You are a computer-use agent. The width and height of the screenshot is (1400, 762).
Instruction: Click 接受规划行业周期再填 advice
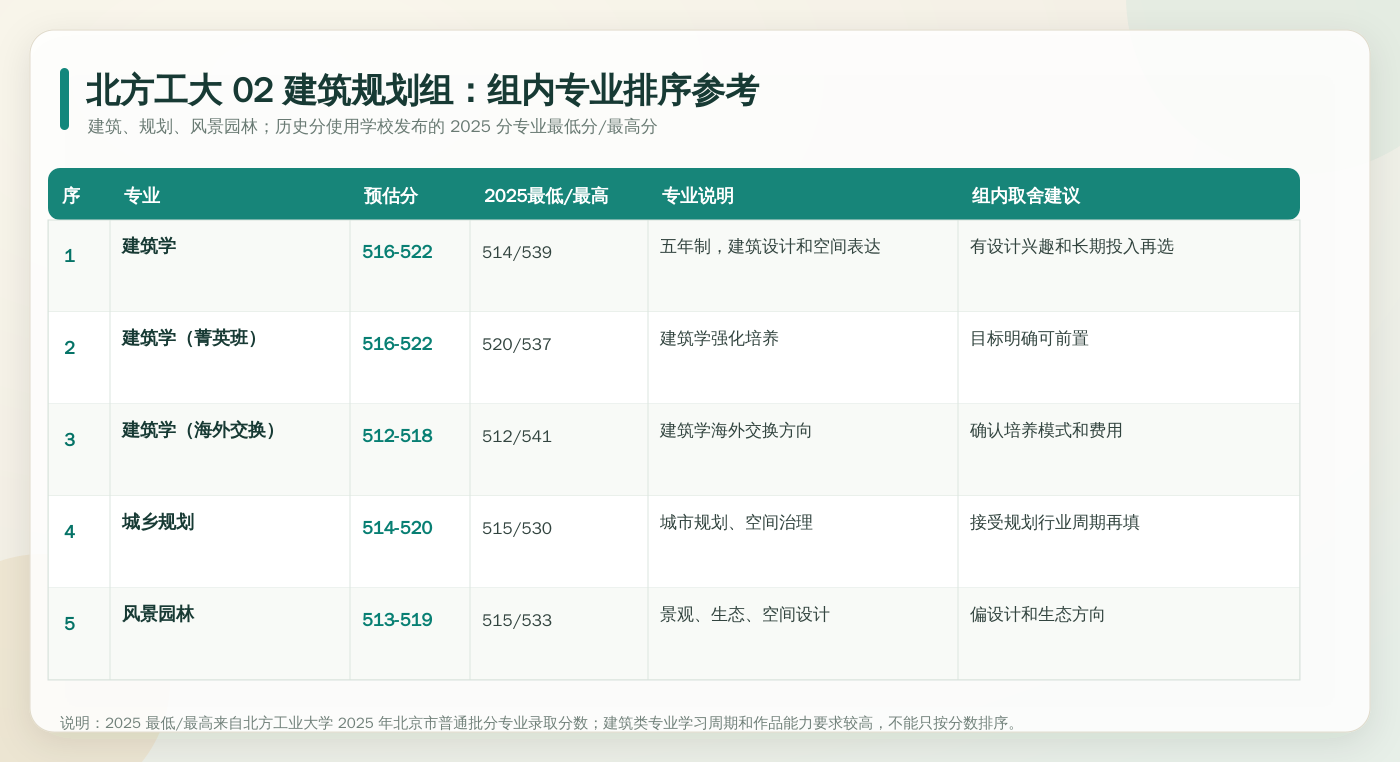1055,522
